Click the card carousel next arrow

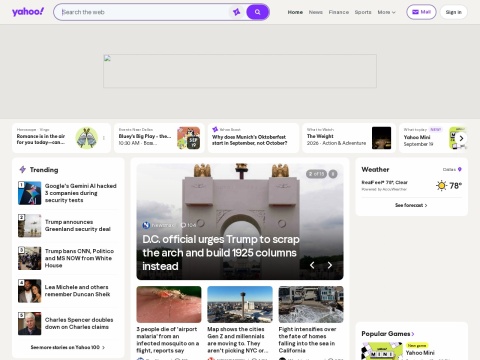(461, 138)
